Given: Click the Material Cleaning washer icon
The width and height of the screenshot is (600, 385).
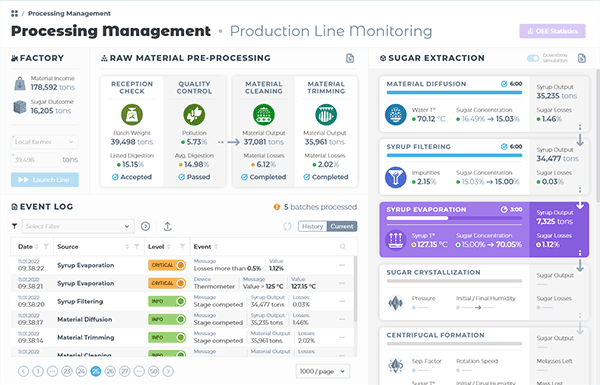Looking at the screenshot, I should pos(264,114).
